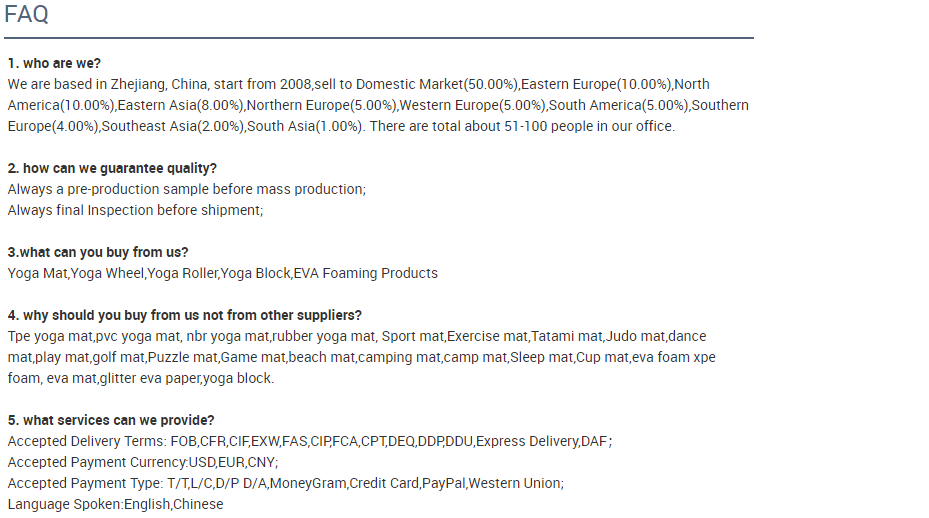Click the line starting "mat,play mat,golf mat"
Viewport: 929px width, 518px height.
click(x=362, y=357)
